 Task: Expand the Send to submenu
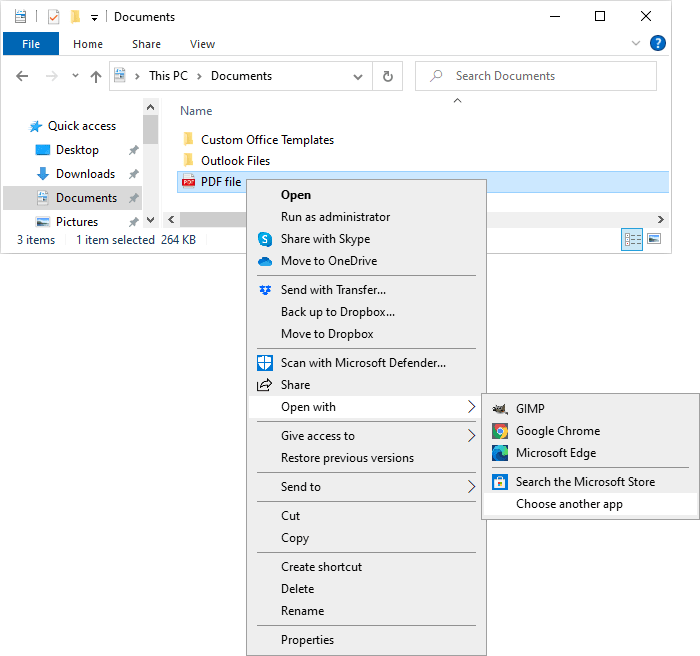coord(471,487)
